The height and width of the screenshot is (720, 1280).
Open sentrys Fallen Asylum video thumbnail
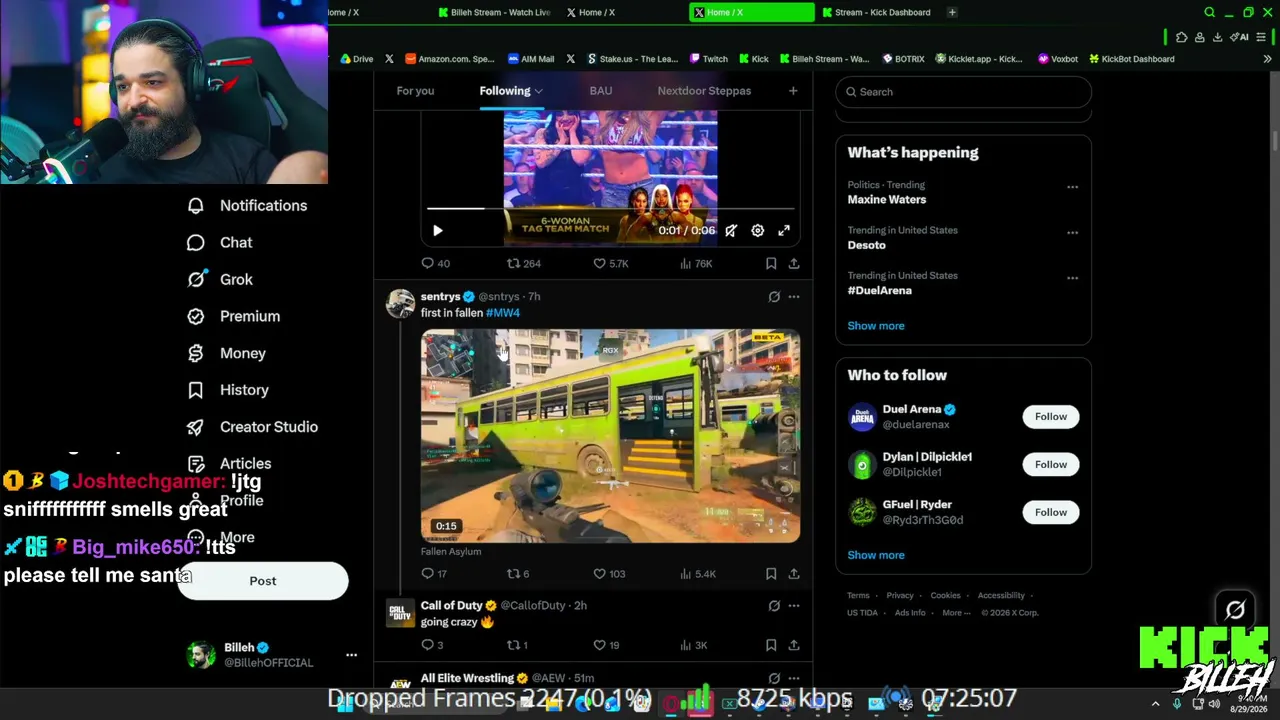[610, 436]
